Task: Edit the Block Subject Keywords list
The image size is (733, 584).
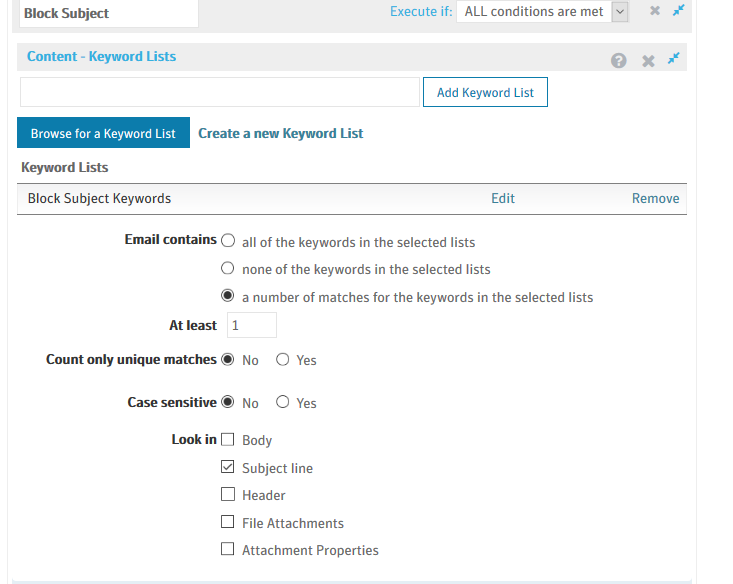Action: point(503,198)
